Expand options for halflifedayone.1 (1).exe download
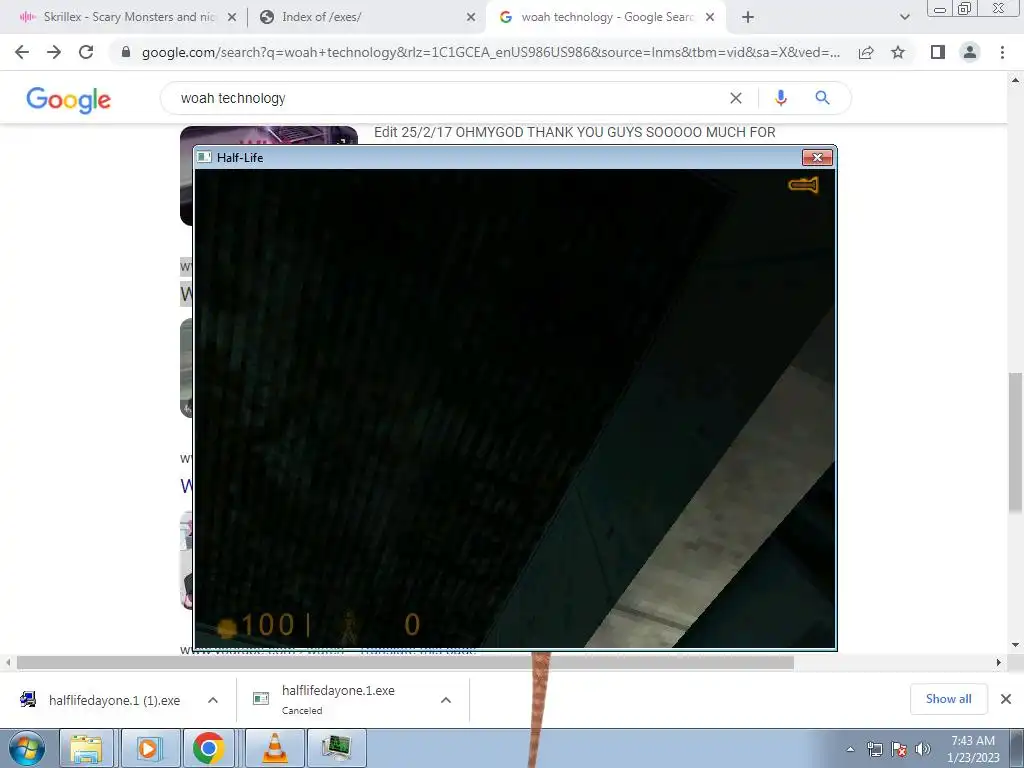 [213, 700]
